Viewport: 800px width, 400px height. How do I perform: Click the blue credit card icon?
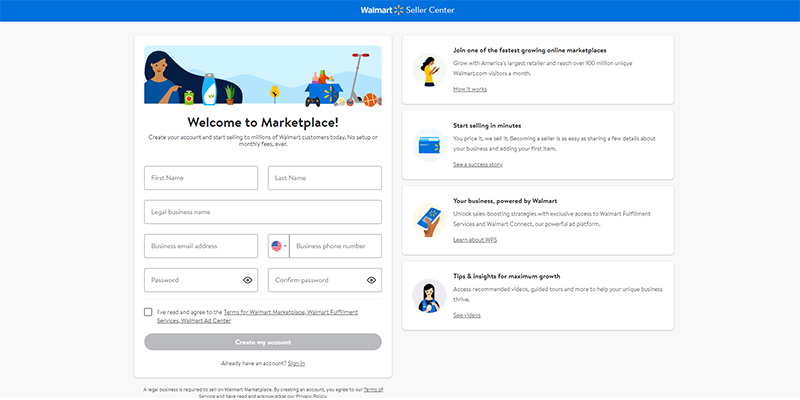[429, 144]
